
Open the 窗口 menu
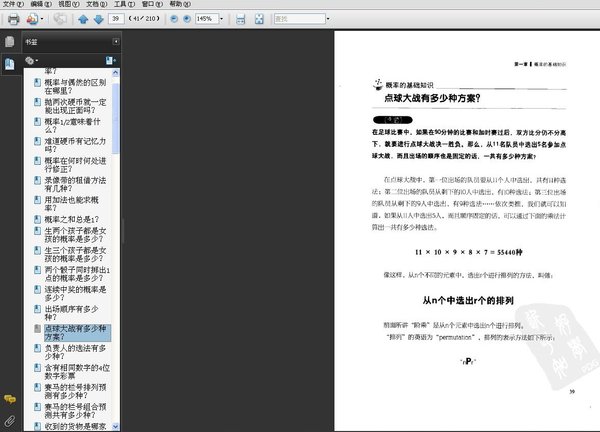pyautogui.click(x=152, y=4)
